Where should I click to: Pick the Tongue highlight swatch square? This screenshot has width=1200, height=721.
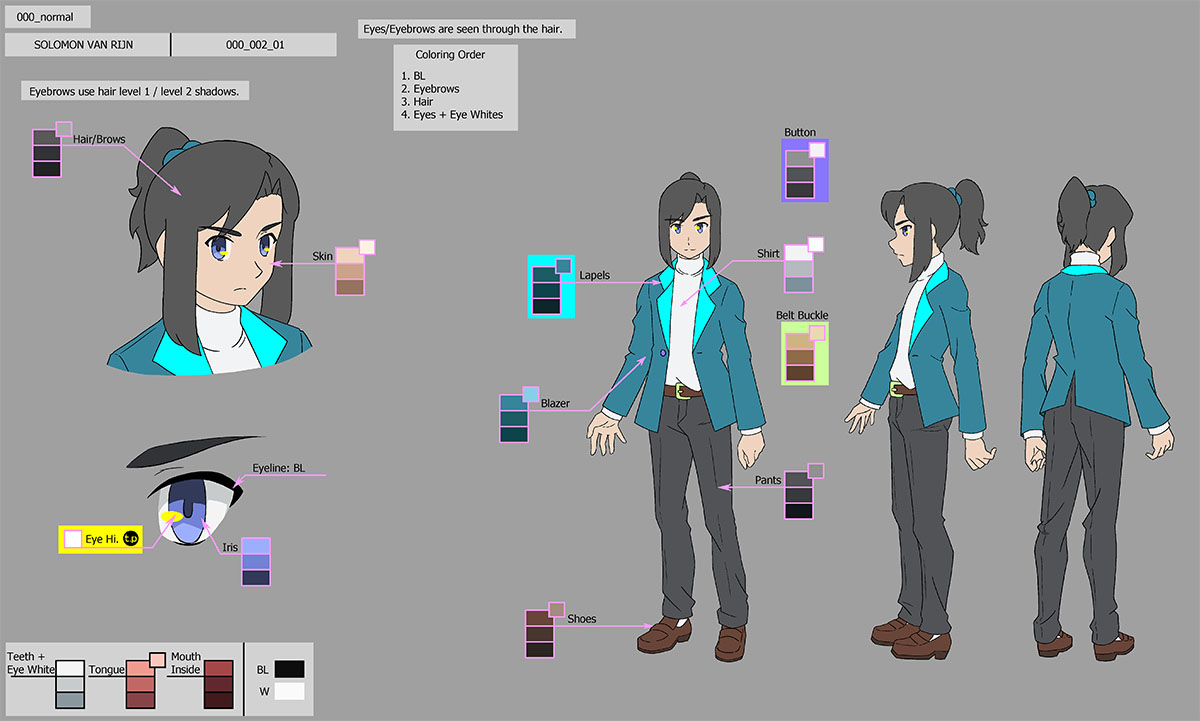point(157,659)
